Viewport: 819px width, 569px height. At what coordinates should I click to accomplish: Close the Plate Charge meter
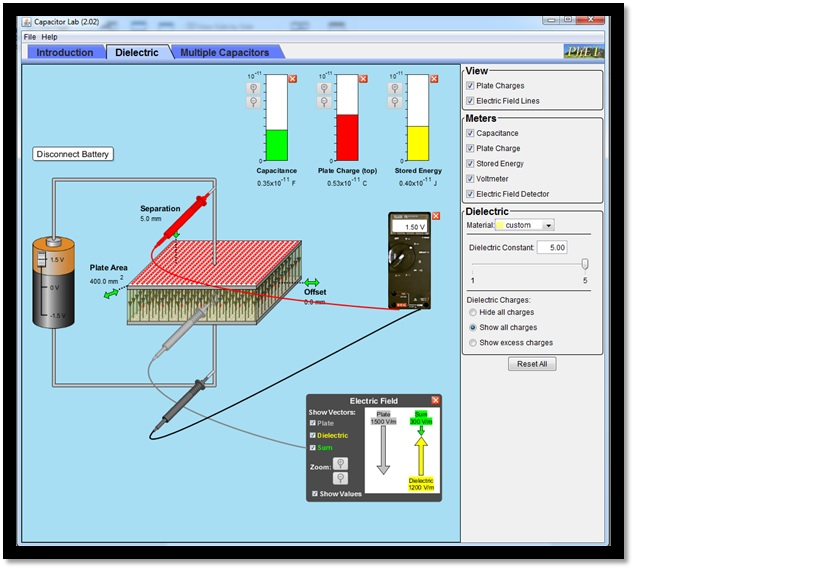363,78
